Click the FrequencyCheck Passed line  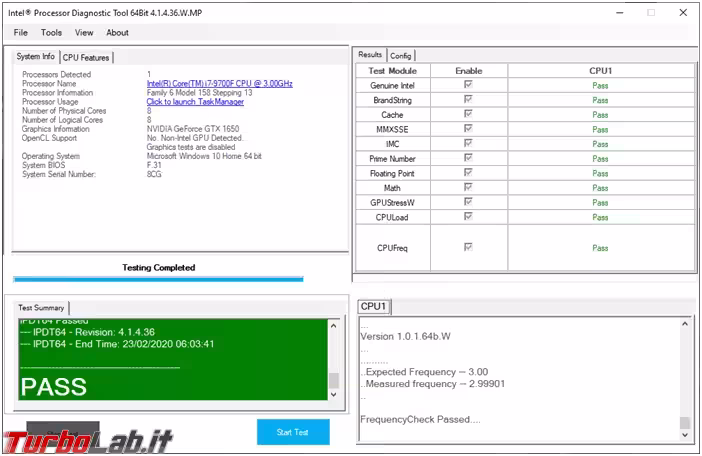coord(420,419)
